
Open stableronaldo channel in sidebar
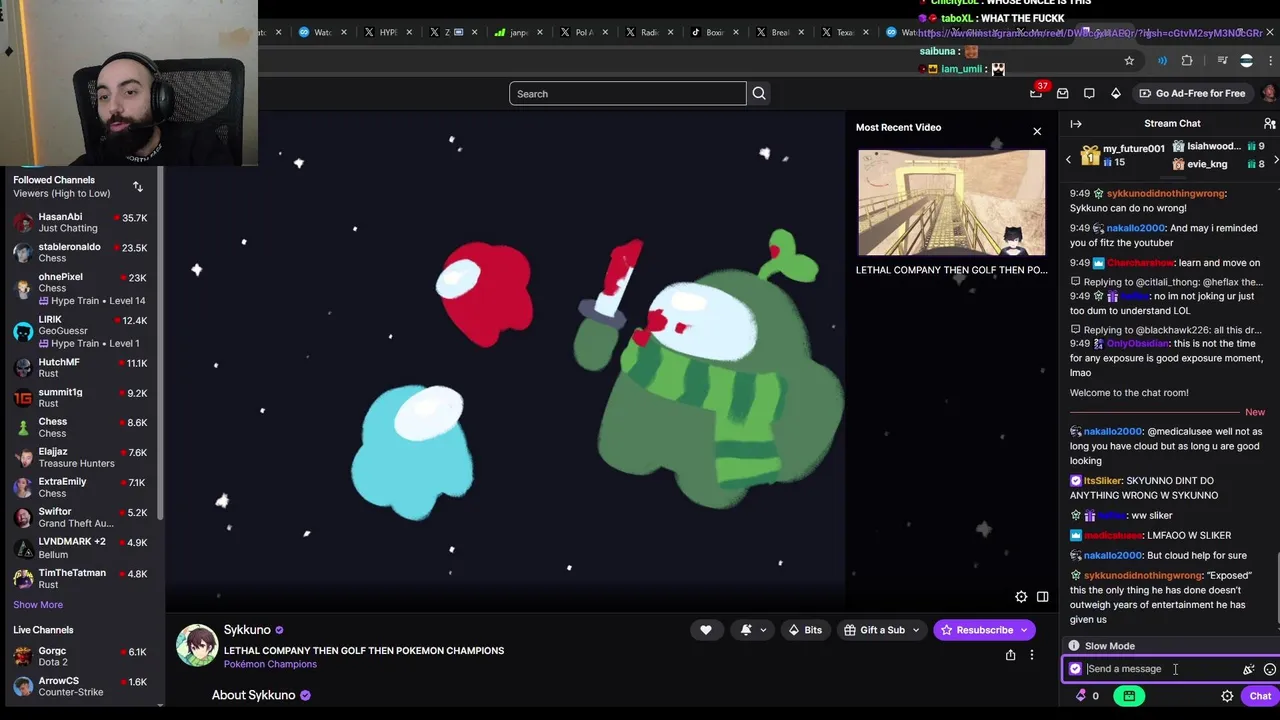pyautogui.click(x=80, y=252)
